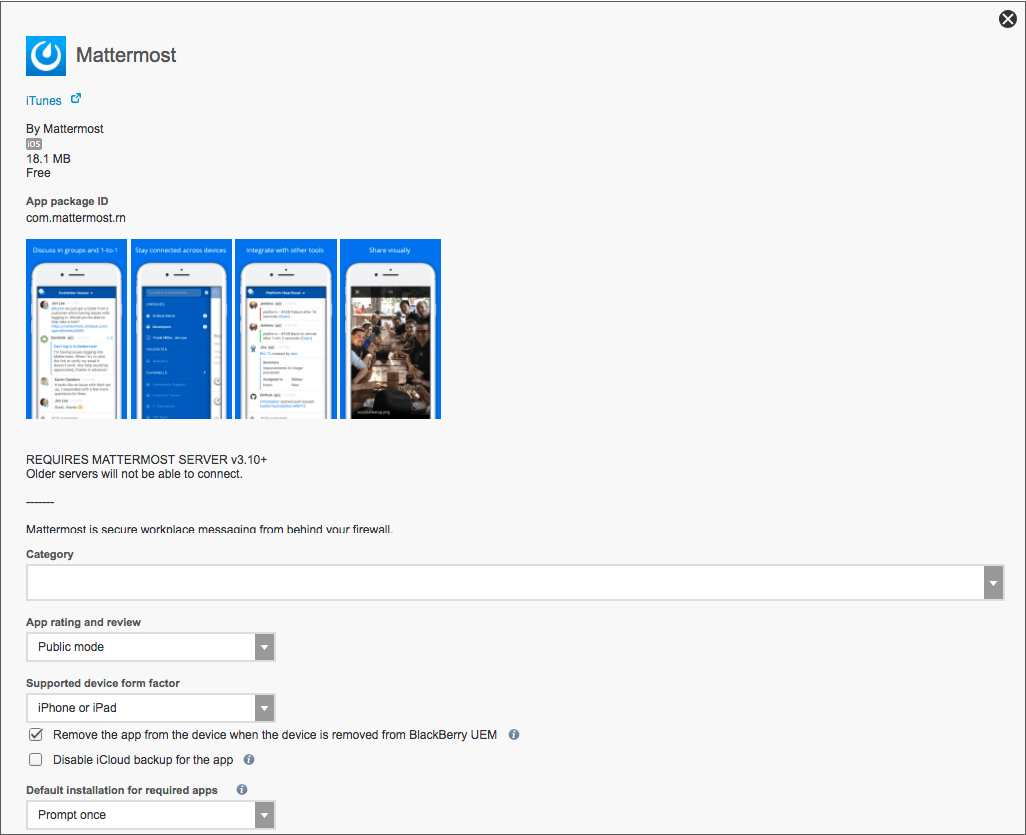Click the Mattermost app logo icon
Viewport: 1026px width, 835px height.
pyautogui.click(x=46, y=56)
